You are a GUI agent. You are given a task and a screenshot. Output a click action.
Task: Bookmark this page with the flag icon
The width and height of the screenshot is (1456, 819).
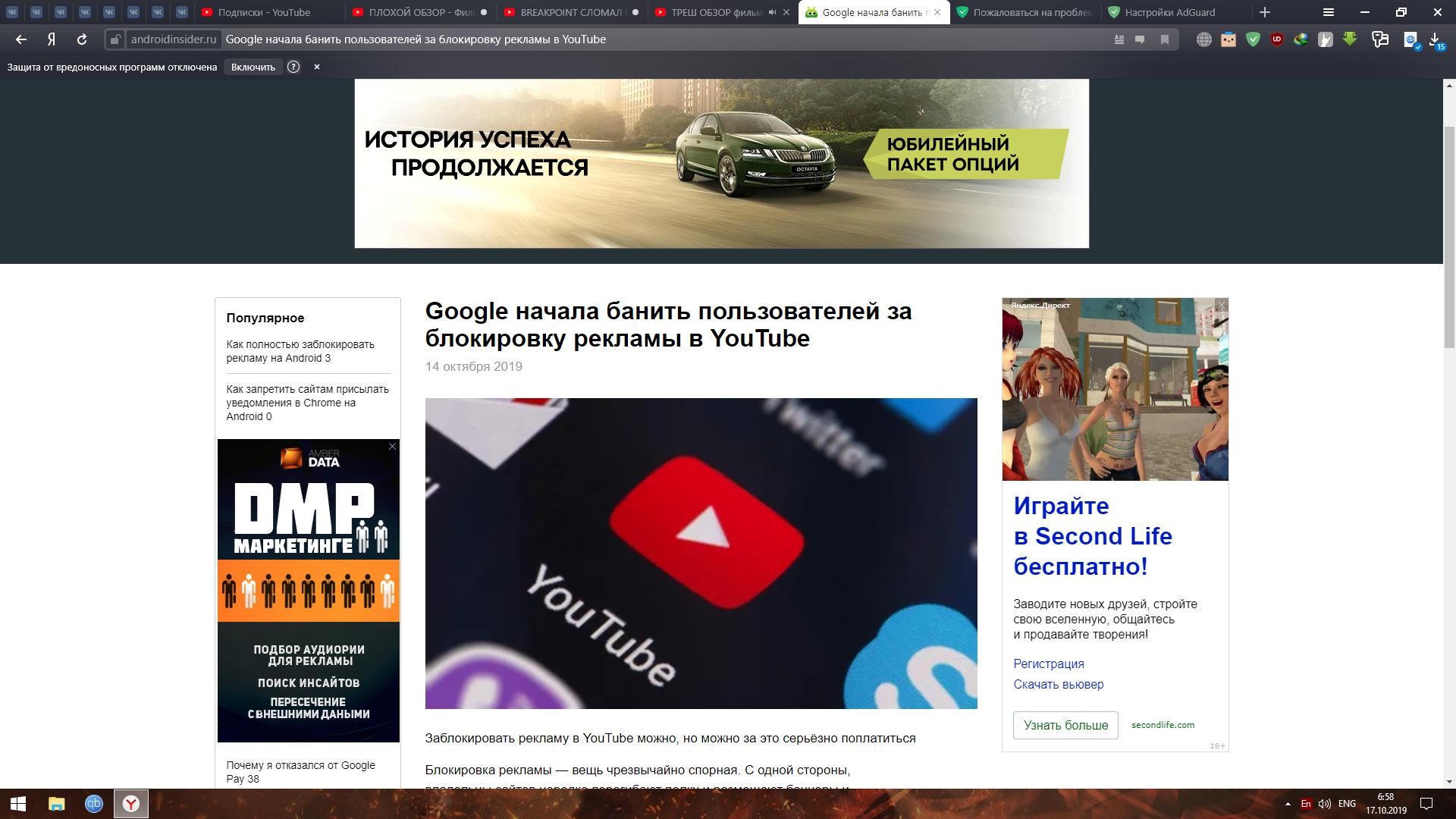1165,39
